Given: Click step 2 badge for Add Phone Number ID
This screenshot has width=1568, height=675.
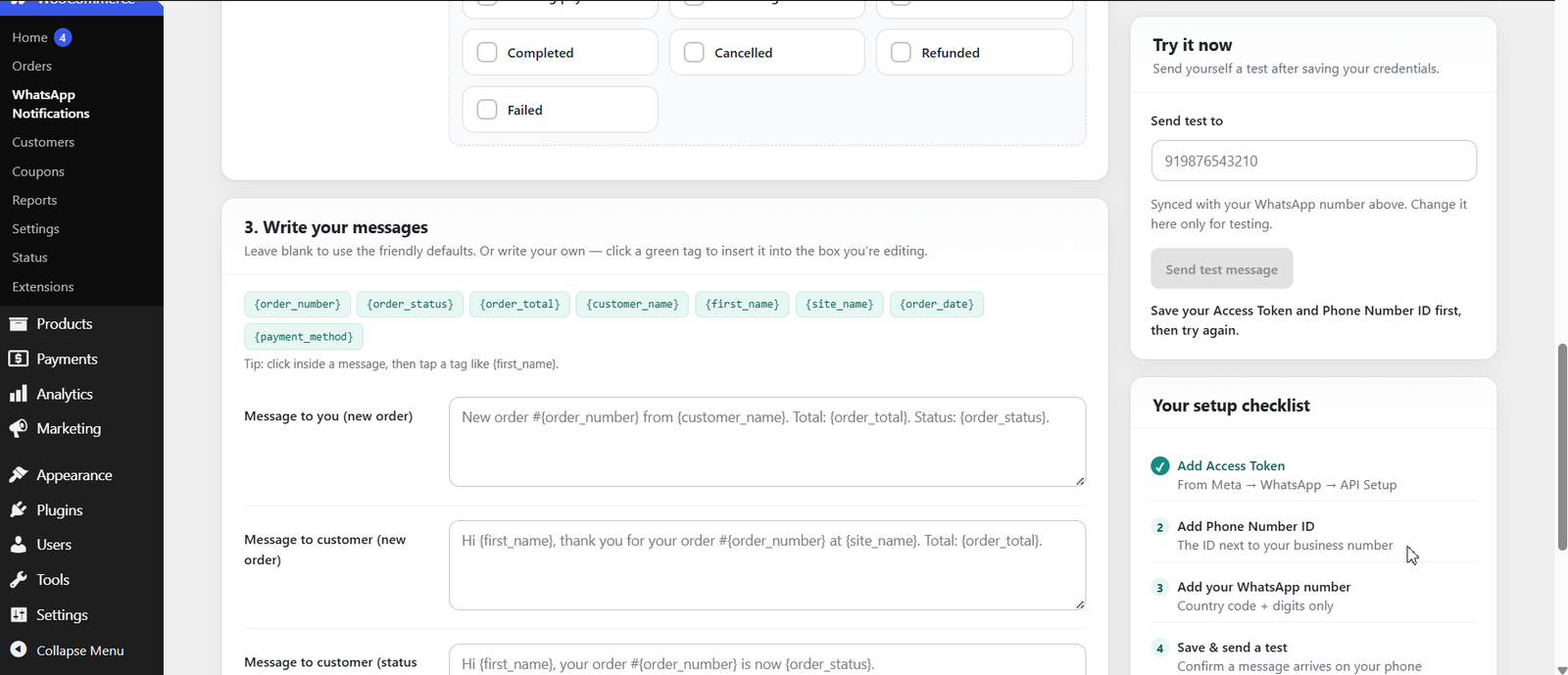Looking at the screenshot, I should (1160, 527).
